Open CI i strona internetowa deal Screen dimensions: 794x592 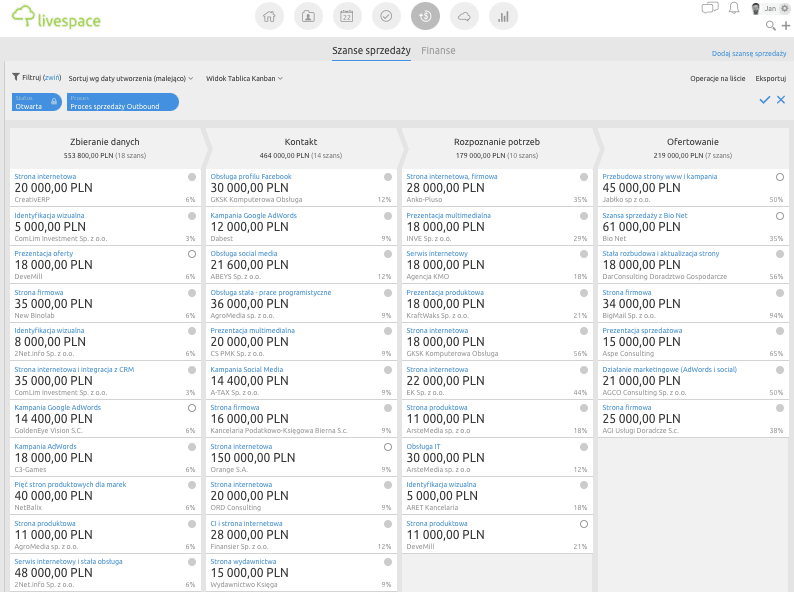(246, 524)
